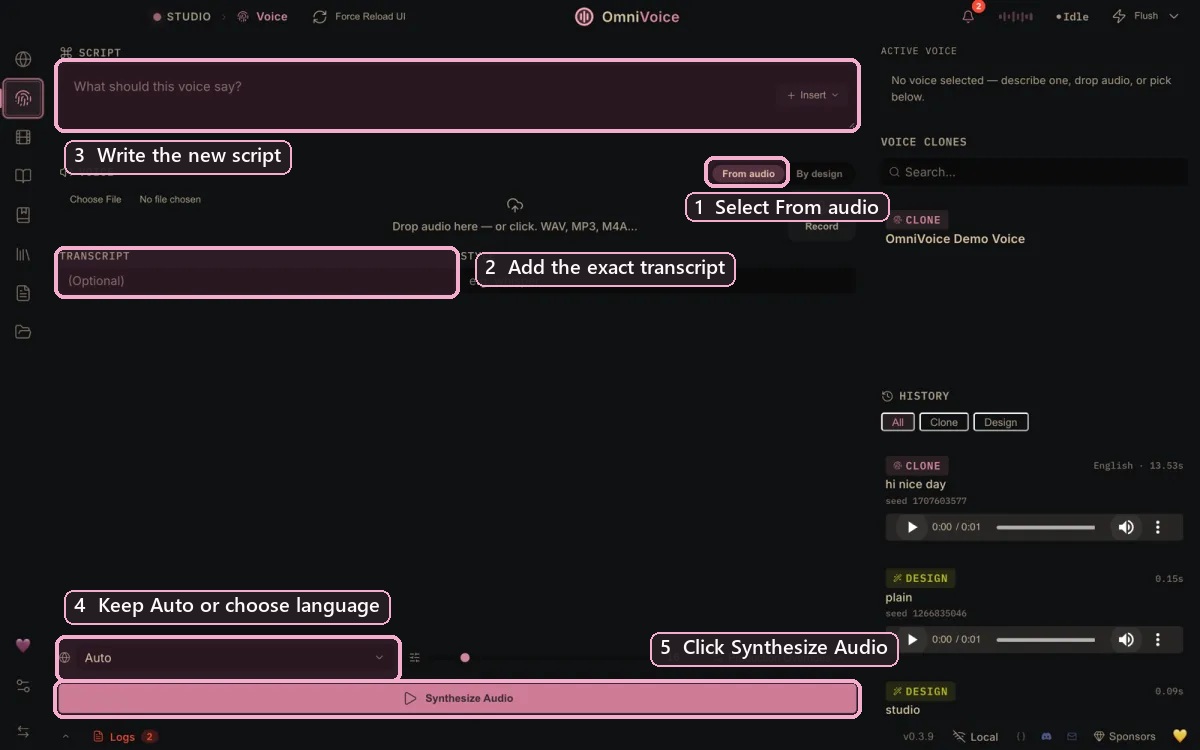Screen dimensions: 1200x750
Task: Click the upload cloud icon in the drop zone
Action: coord(515,205)
